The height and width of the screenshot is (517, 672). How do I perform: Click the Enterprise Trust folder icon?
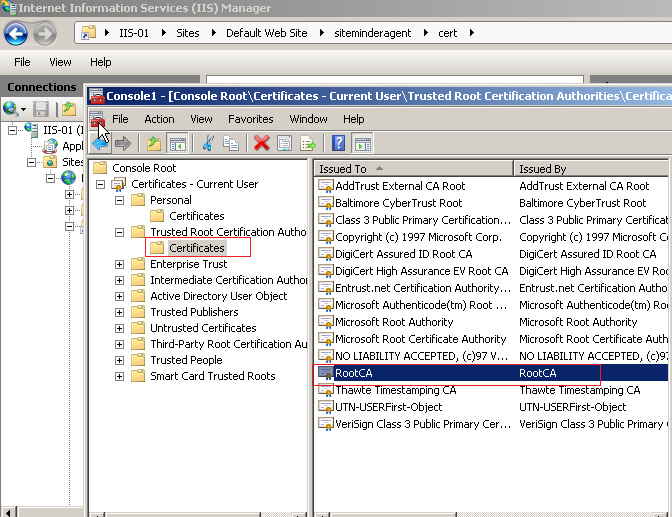(138, 264)
